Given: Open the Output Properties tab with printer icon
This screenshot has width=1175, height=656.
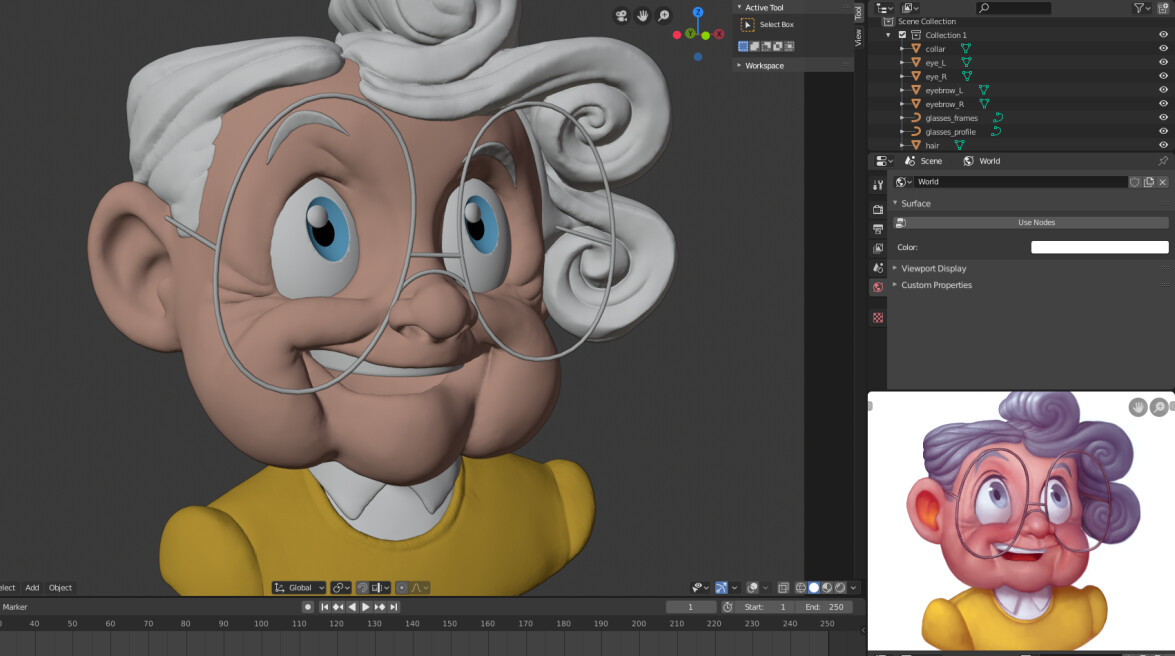Looking at the screenshot, I should click(877, 228).
